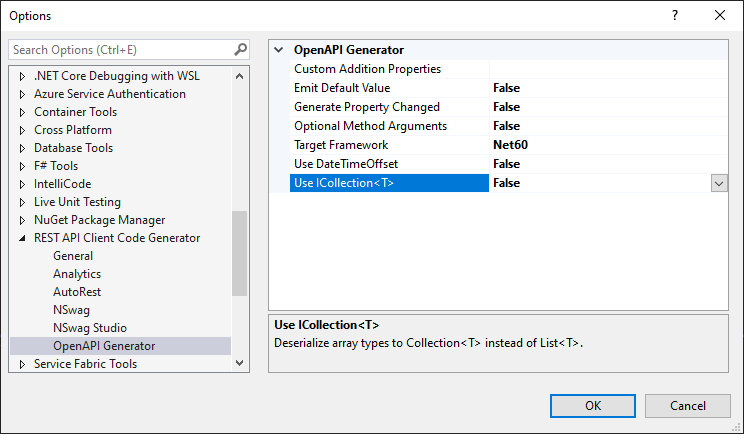This screenshot has height=434, width=744.
Task: Click the False value of Optional Method Arguments
Action: pyautogui.click(x=506, y=126)
